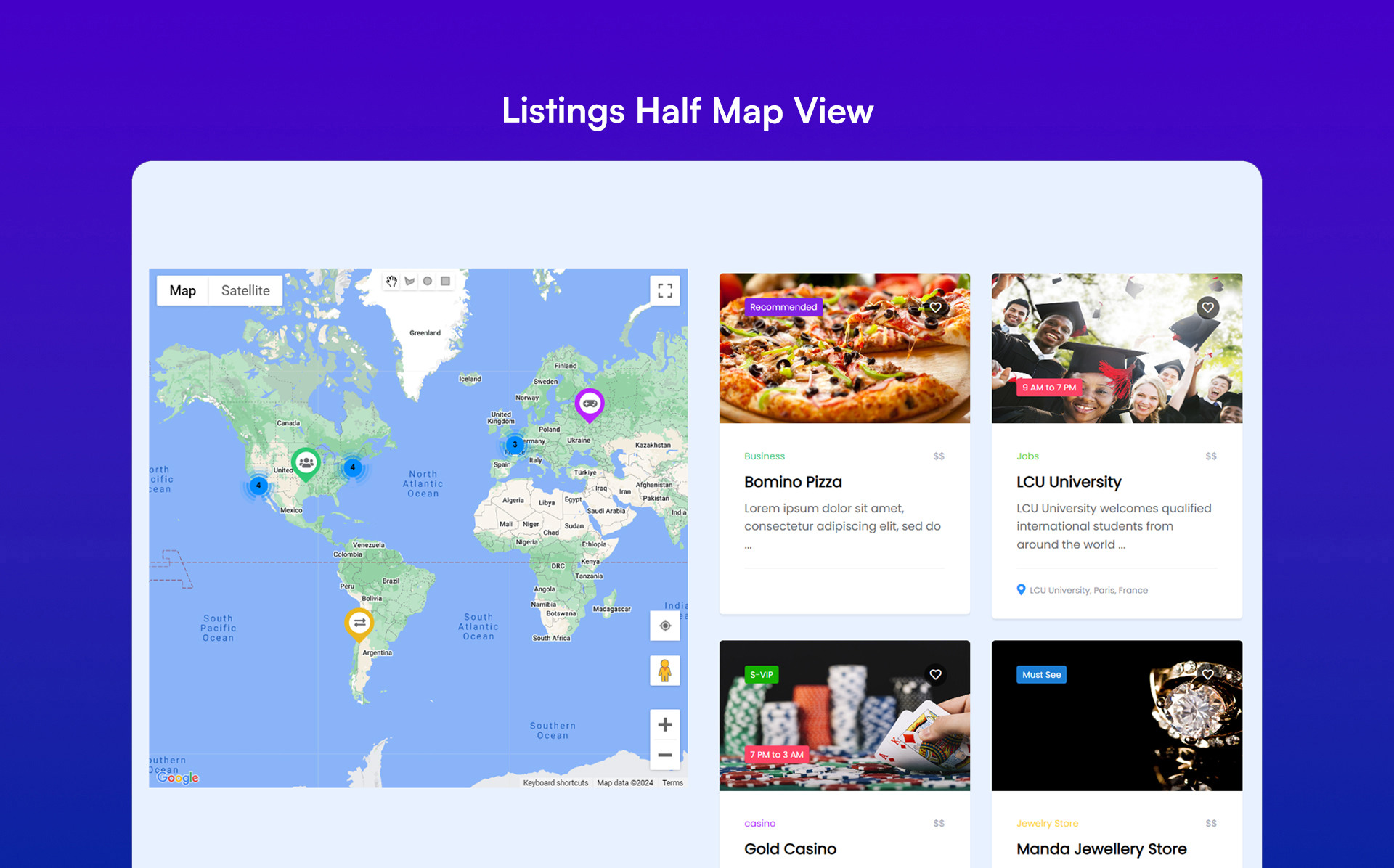Click the heart/favorite icon on LCU University

coord(1208,308)
